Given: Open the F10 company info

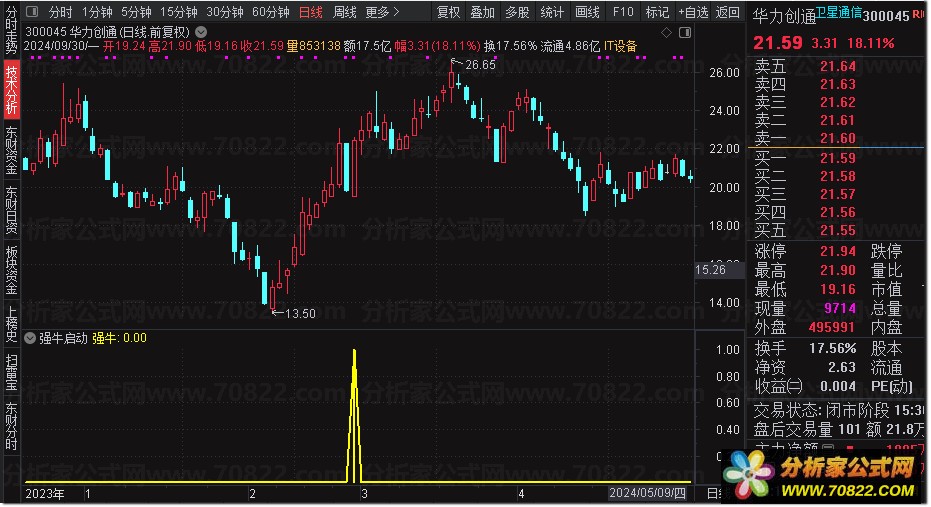Looking at the screenshot, I should (623, 12).
